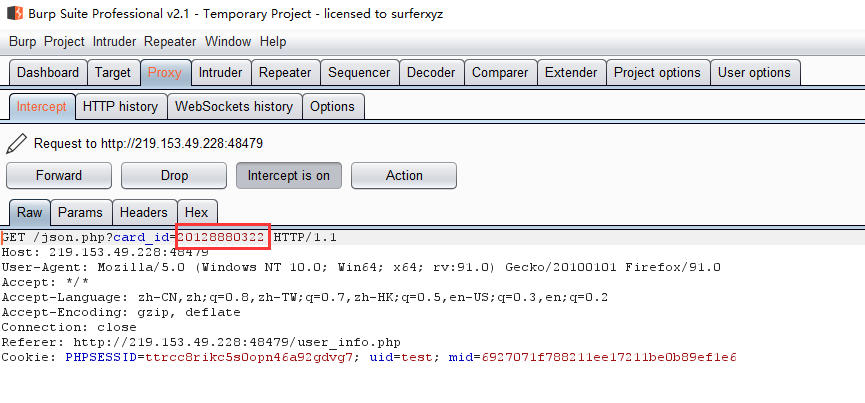The height and width of the screenshot is (403, 865).
Task: Open the Action menu button
Action: point(404,176)
